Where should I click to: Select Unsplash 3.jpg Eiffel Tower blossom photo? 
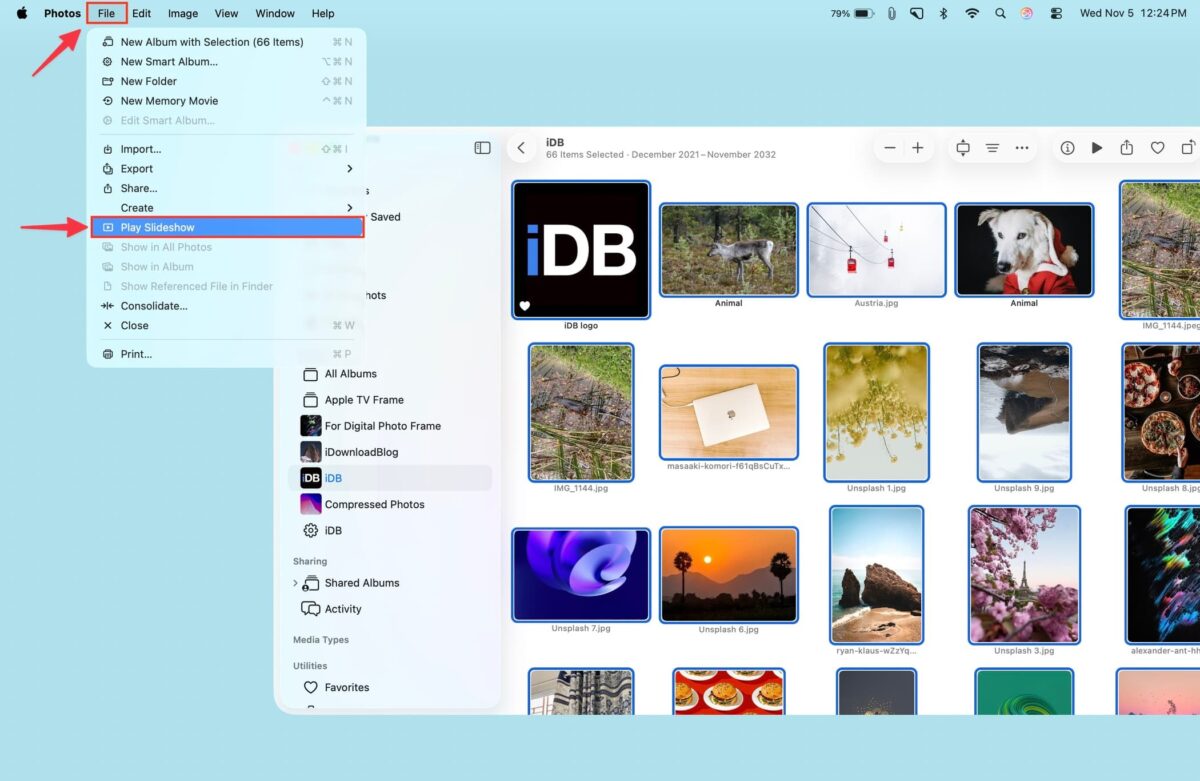(1024, 575)
